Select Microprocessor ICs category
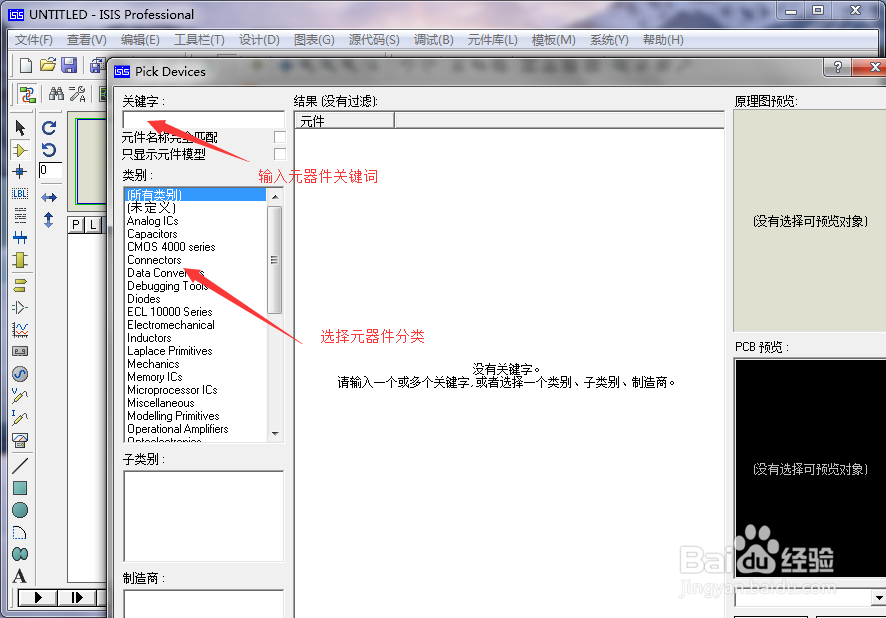Image resolution: width=886 pixels, height=618 pixels. point(172,390)
